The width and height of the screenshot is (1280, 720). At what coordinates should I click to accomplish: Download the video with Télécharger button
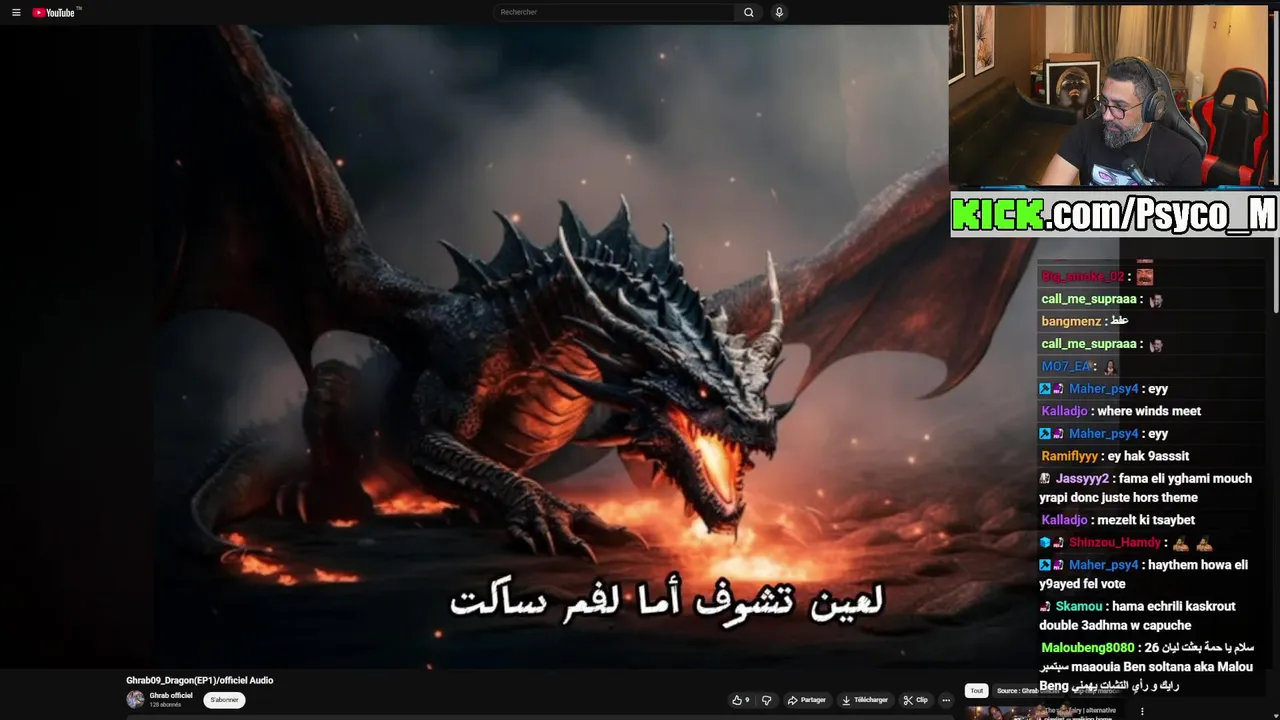pyautogui.click(x=865, y=700)
